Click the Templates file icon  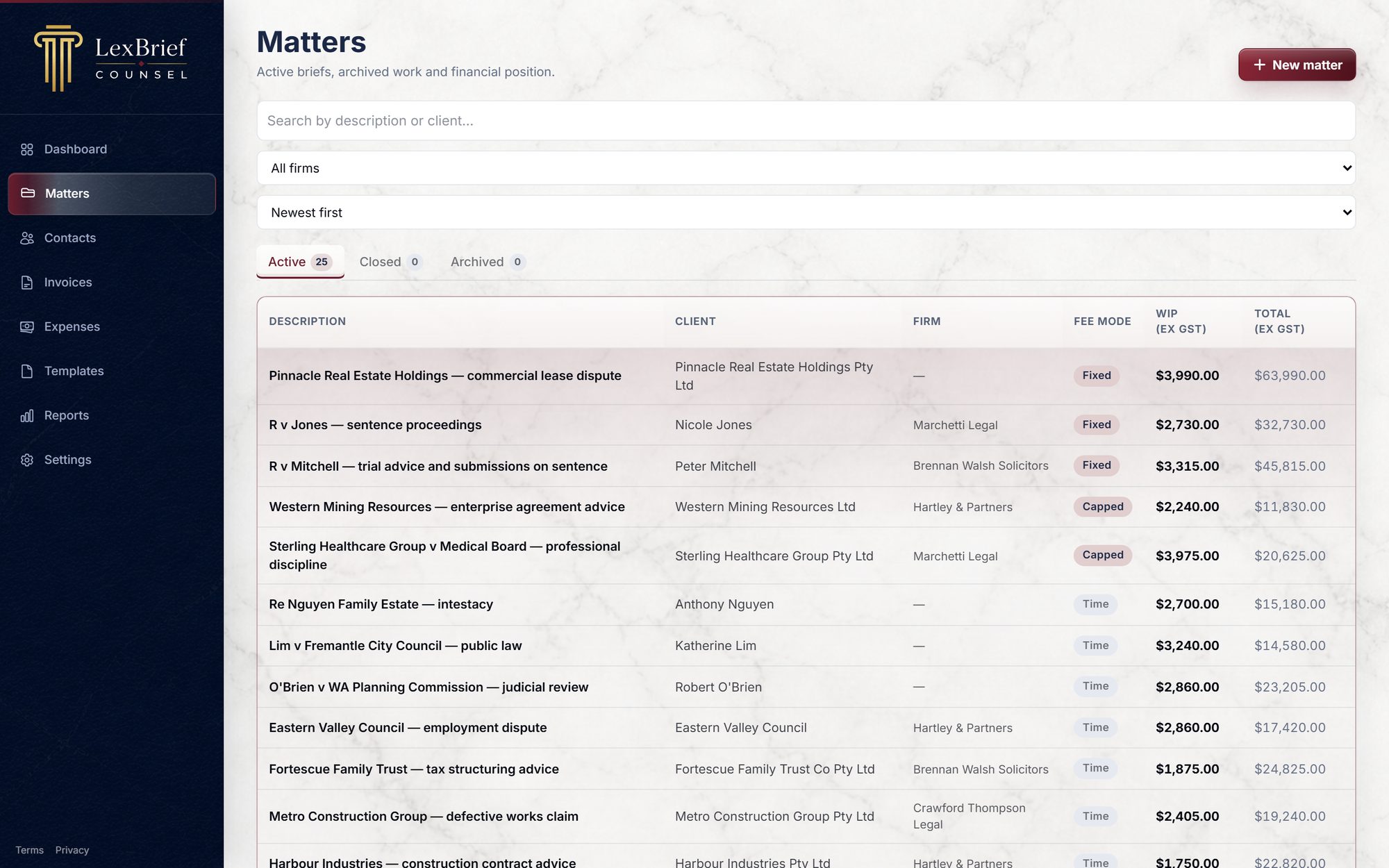27,372
